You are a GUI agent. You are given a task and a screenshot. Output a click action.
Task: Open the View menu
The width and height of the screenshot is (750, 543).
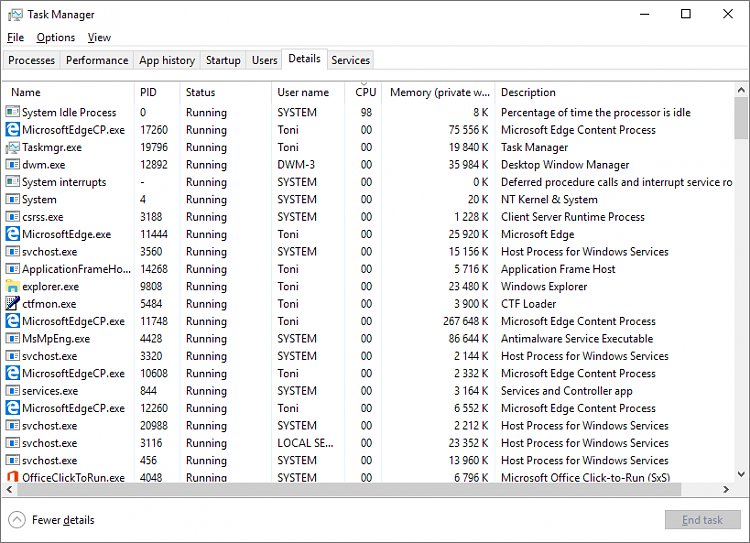[99, 37]
